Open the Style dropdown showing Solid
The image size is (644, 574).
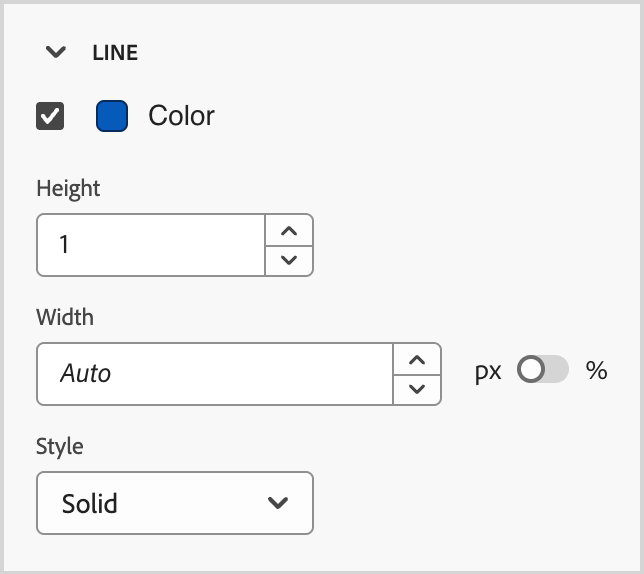174,503
